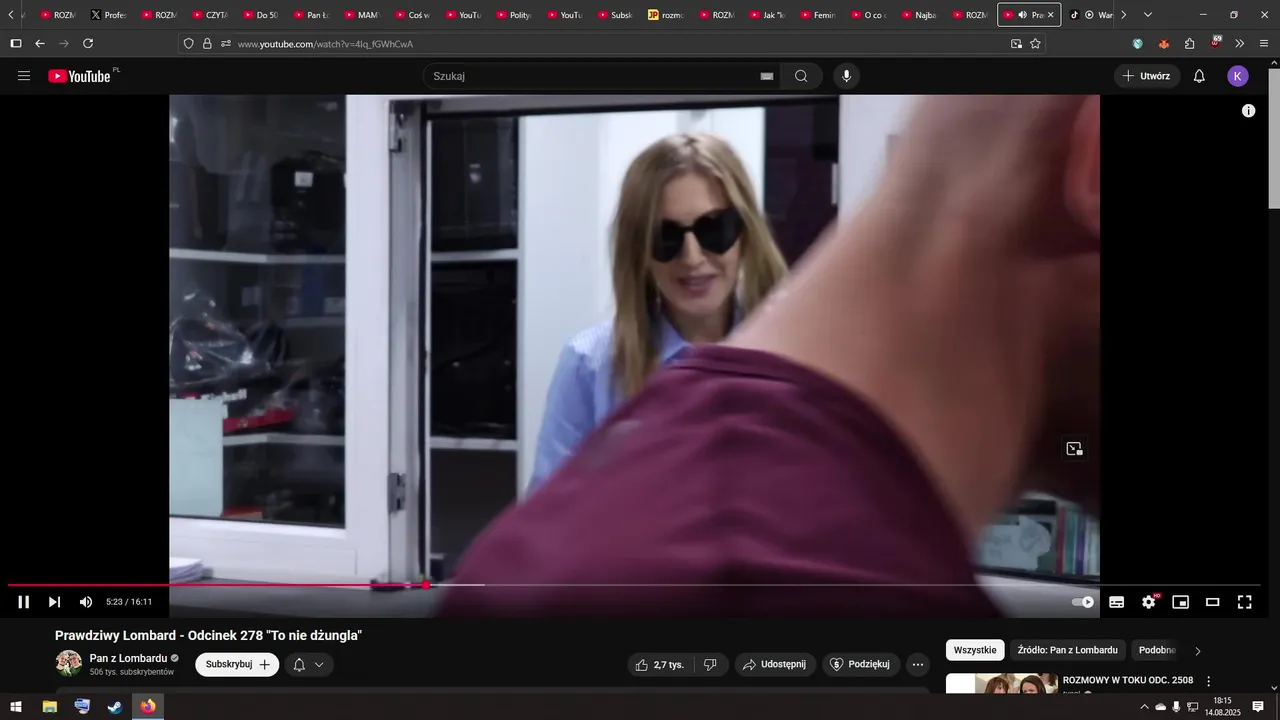Open the Firefox application menu
The width and height of the screenshot is (1280, 720).
(1264, 44)
